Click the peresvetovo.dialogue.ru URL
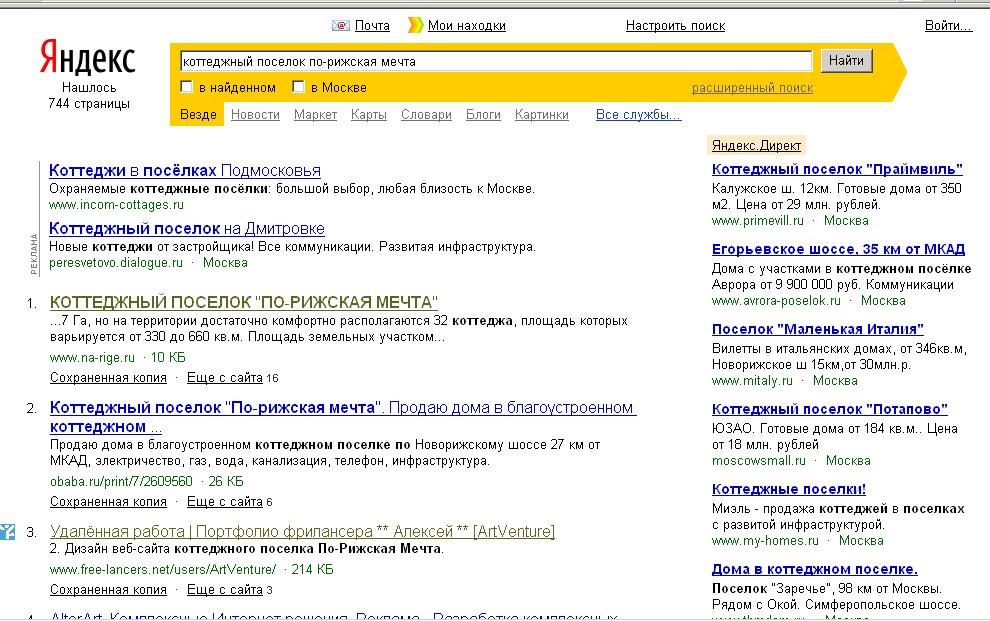Screen dimensions: 990x621 click(x=116, y=263)
